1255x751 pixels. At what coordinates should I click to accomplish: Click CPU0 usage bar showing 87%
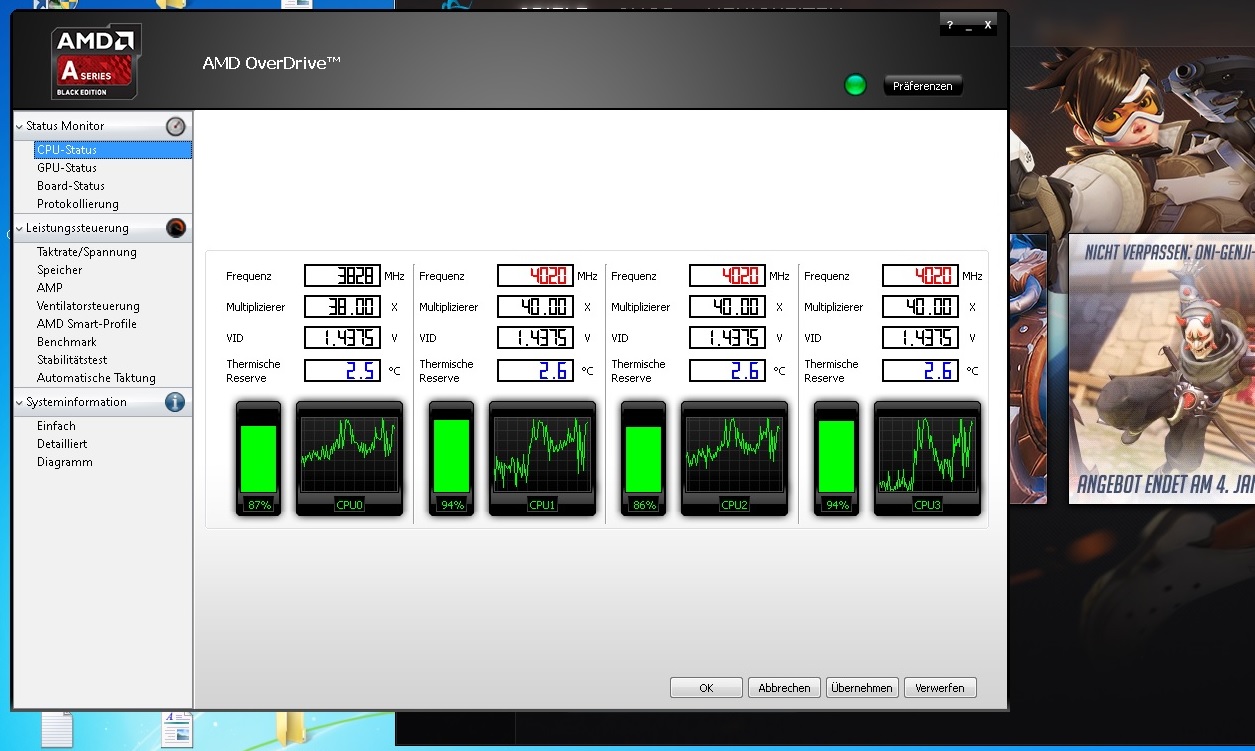(259, 459)
